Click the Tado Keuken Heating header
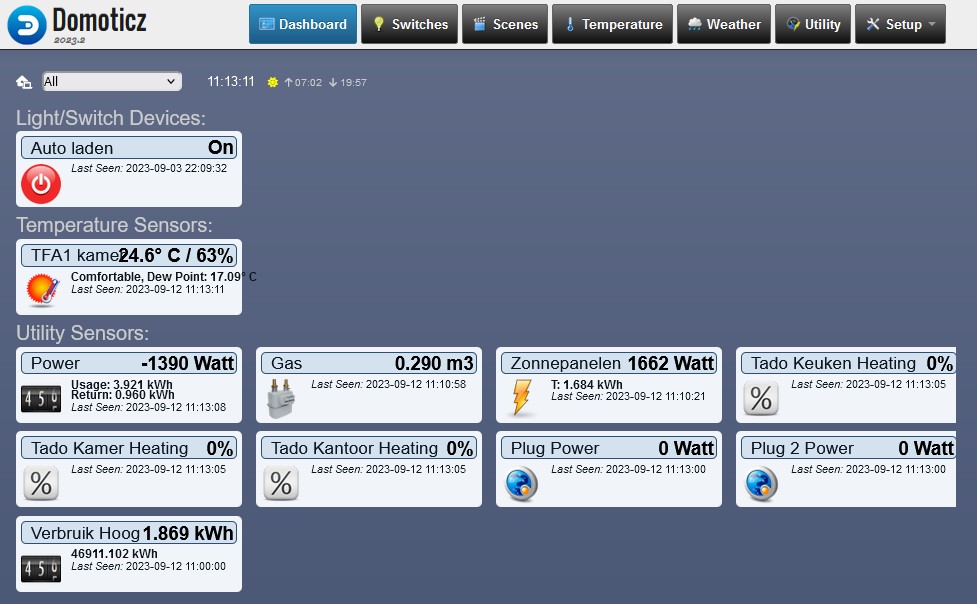Image resolution: width=977 pixels, height=604 pixels. click(x=849, y=363)
